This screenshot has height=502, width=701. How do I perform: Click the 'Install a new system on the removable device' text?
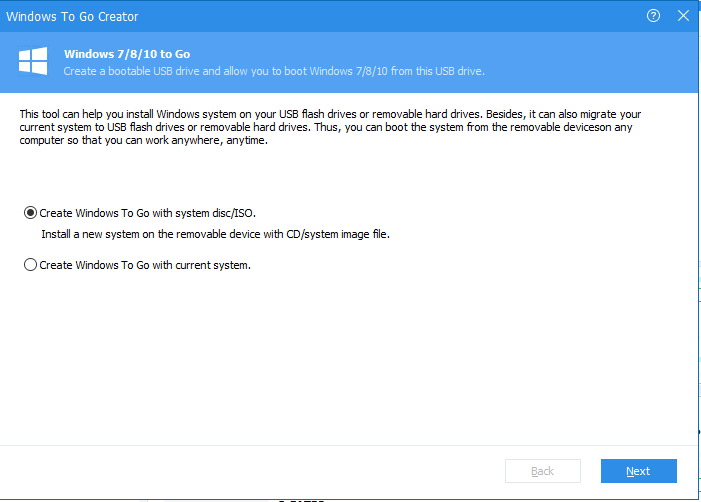click(215, 234)
